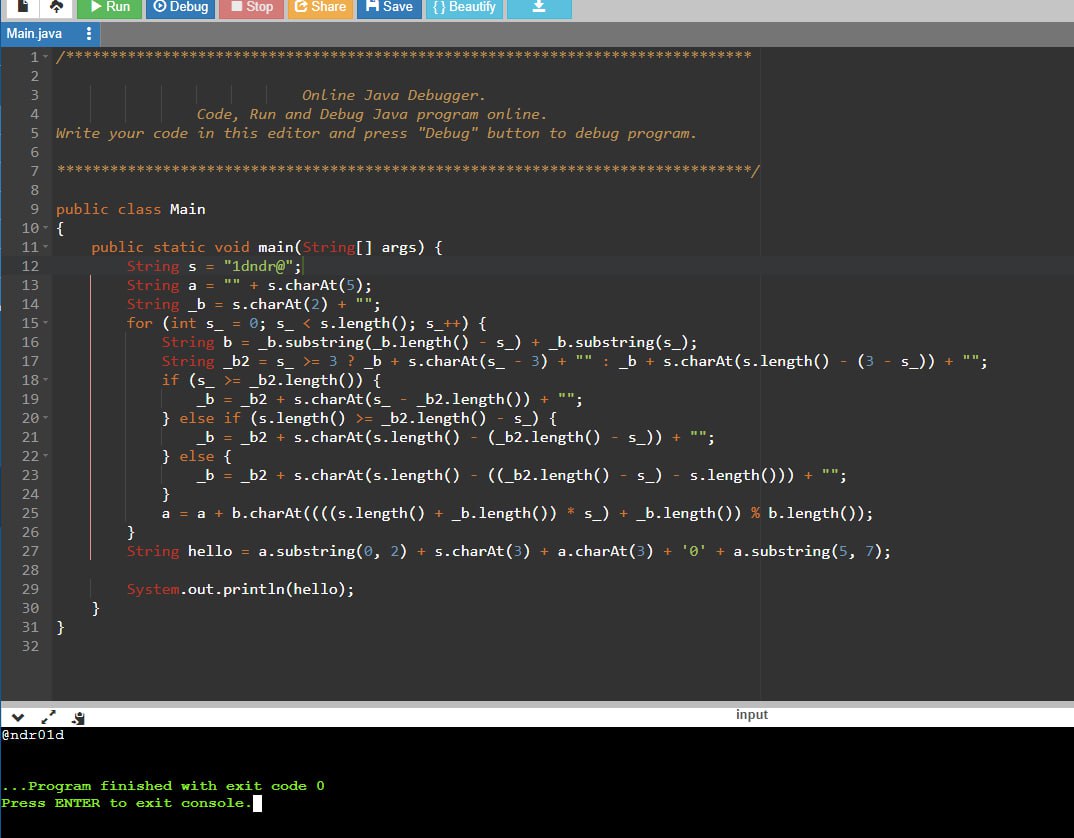
Task: Click 'String a' declaration on line 13
Action: [162, 285]
